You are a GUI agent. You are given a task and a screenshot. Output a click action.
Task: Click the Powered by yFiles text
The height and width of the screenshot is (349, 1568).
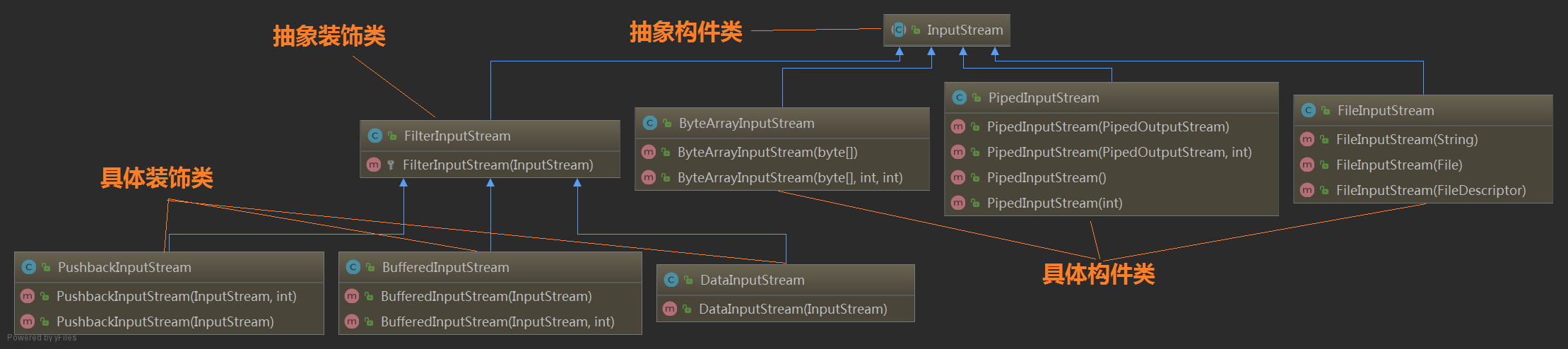(42, 338)
